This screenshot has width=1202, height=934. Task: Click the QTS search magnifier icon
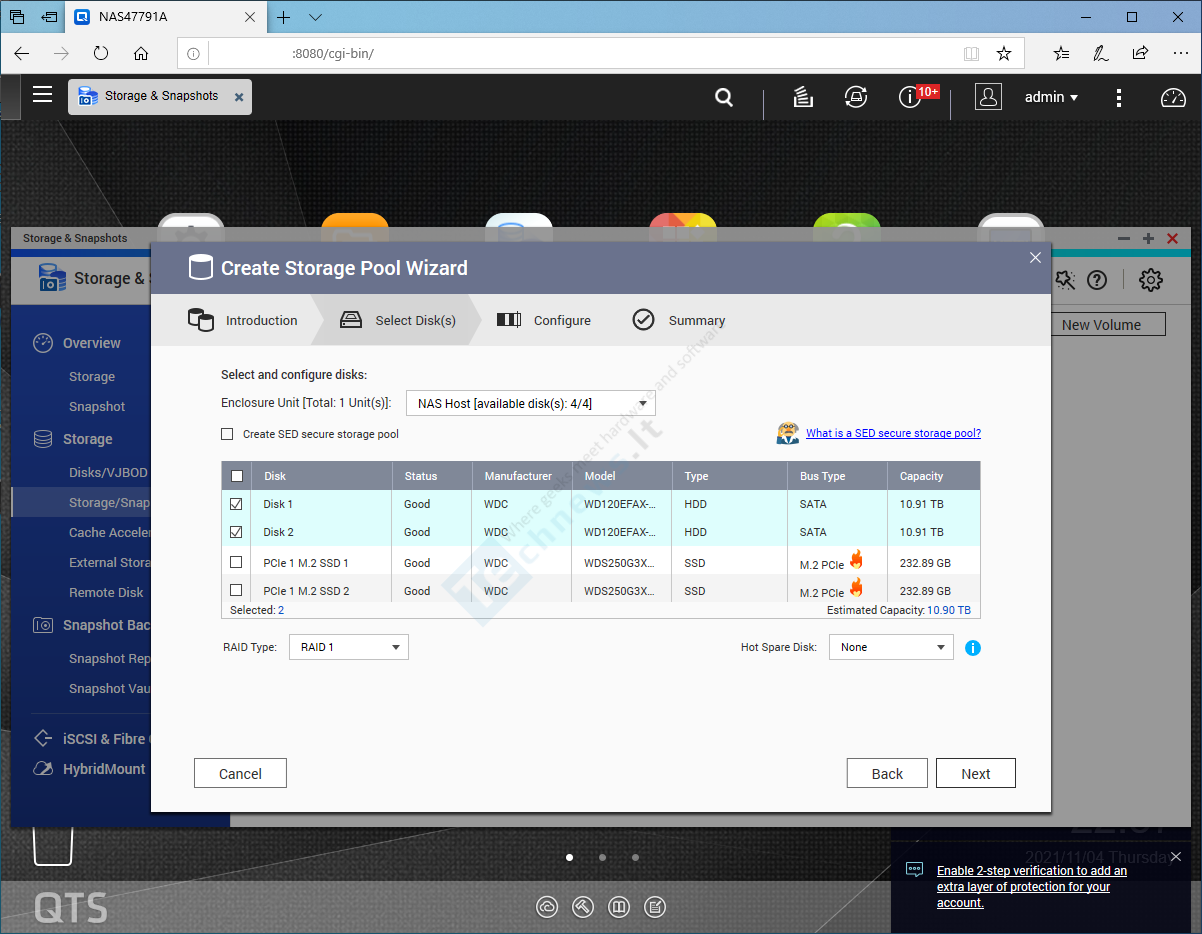(724, 97)
